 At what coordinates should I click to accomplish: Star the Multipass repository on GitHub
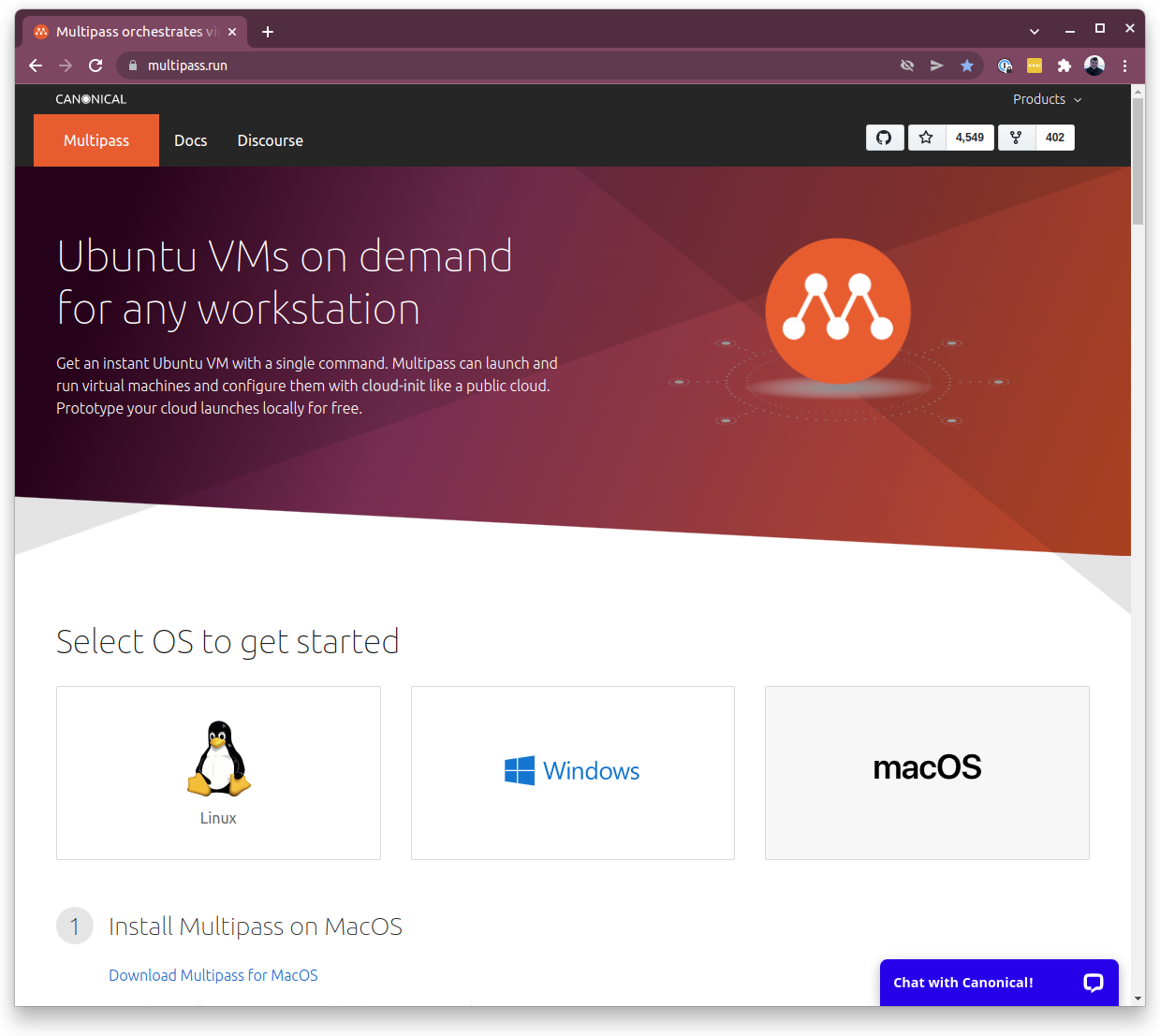coord(926,138)
